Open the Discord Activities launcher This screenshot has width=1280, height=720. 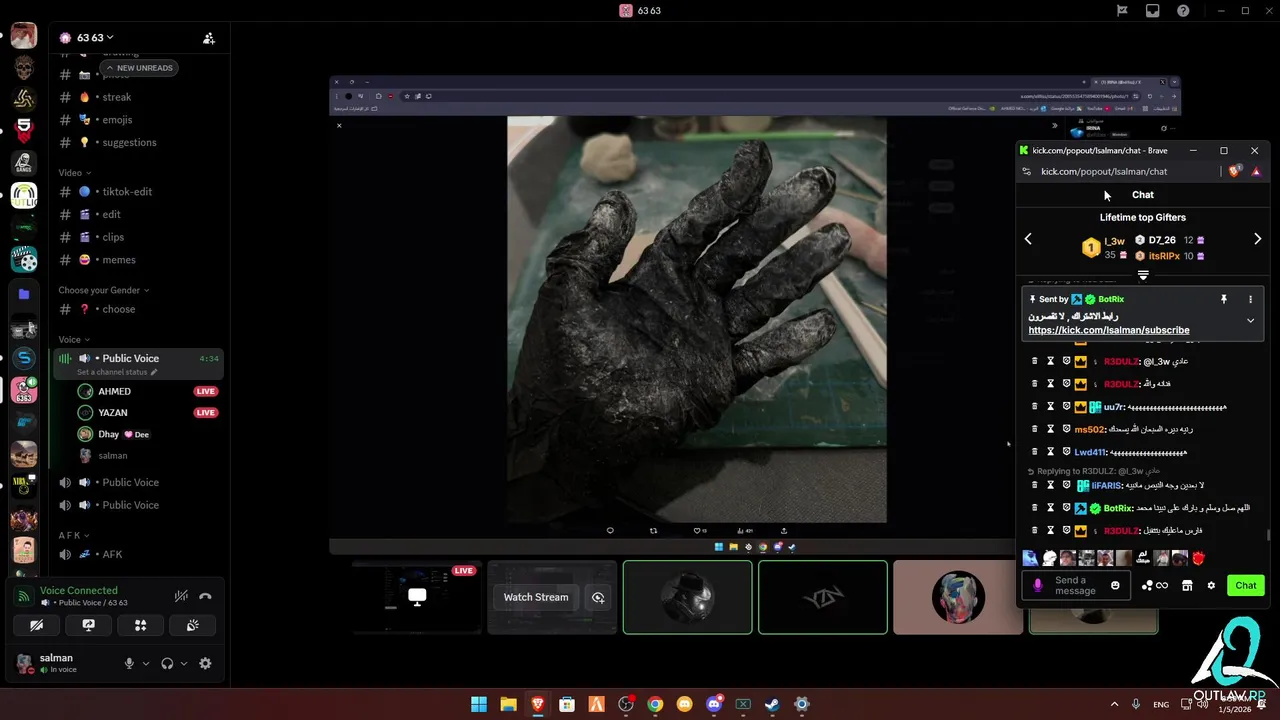141,625
